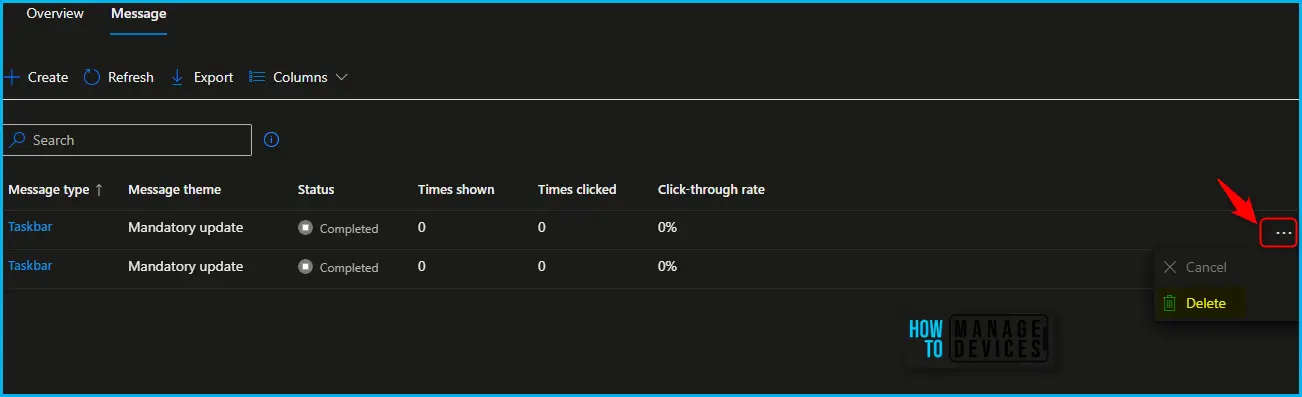Switch to the Overview tab
Screen dimensions: 1302x397
[x=55, y=14]
